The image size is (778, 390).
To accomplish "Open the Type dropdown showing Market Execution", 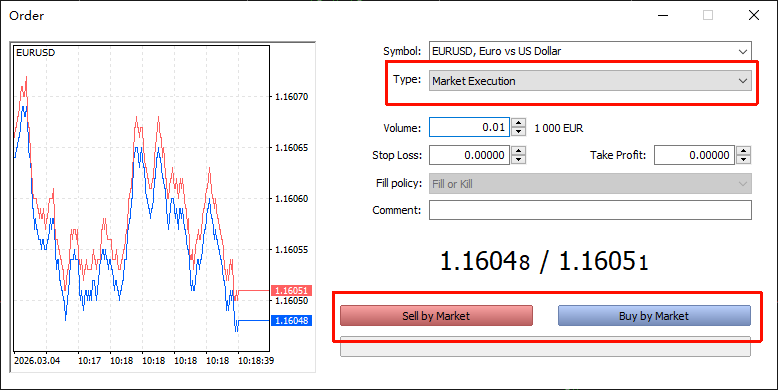I will coord(590,81).
